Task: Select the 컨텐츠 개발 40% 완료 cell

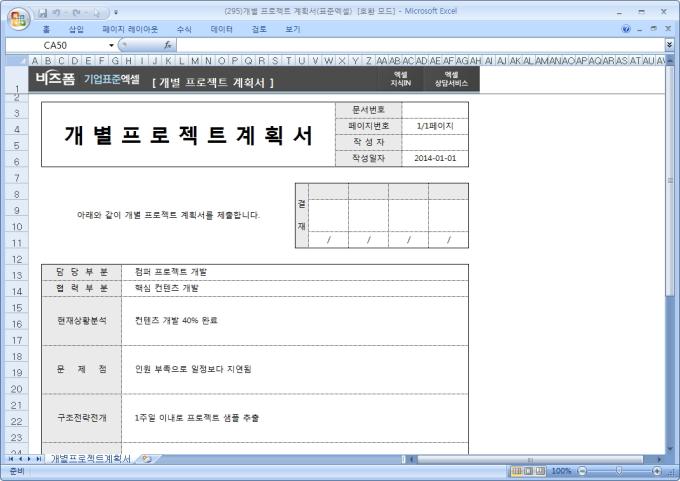Action: [295, 321]
